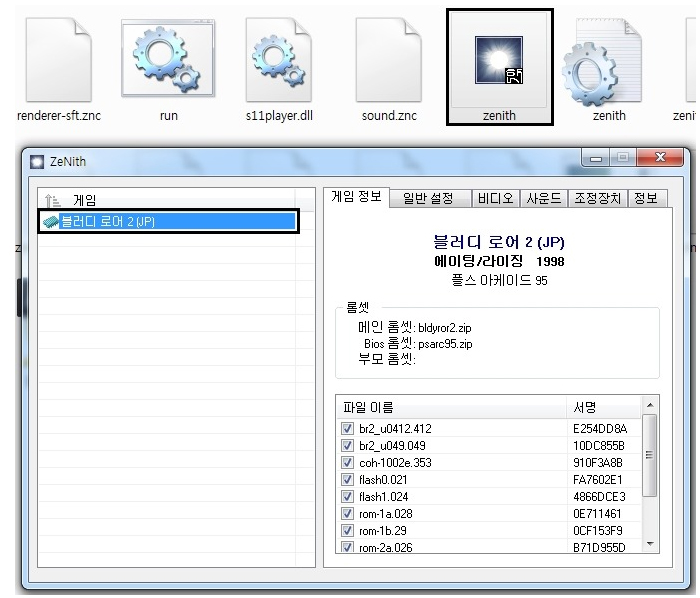Click the 서명 column header
Image resolution: width=700 pixels, height=598 pixels.
[x=604, y=407]
